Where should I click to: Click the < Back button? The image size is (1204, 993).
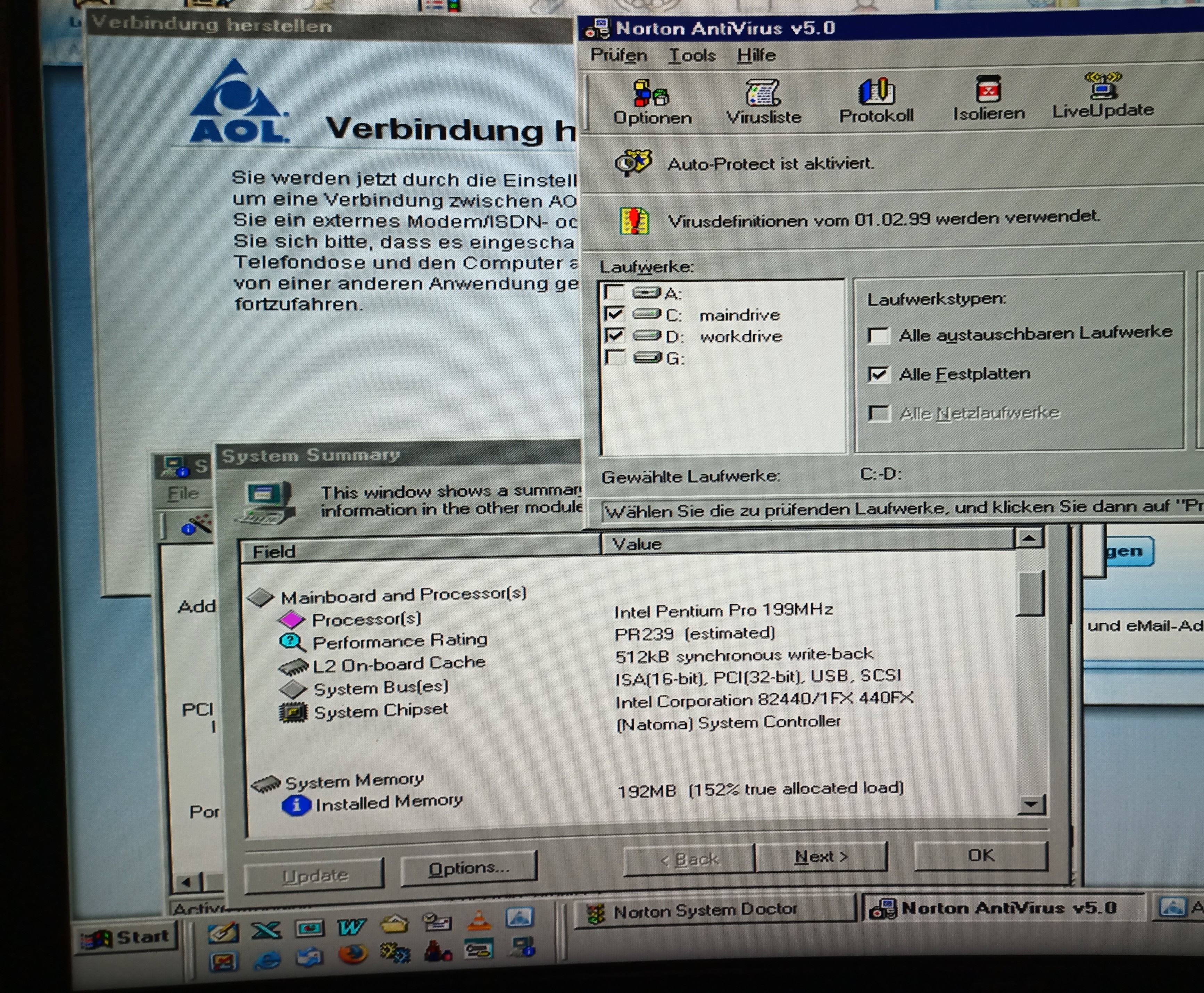(x=689, y=860)
